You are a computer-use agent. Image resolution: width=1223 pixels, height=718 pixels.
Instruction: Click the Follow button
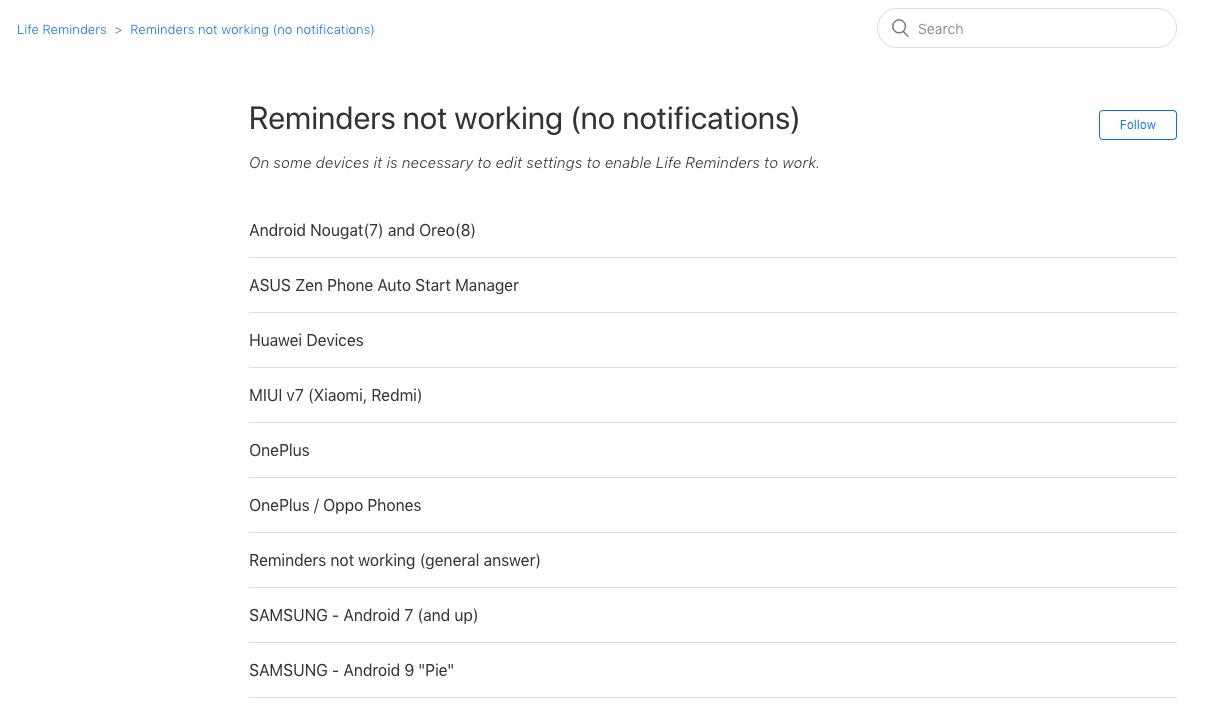(1137, 125)
